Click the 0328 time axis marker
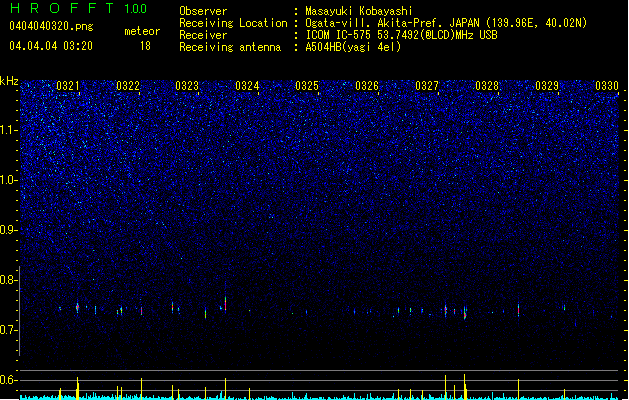The height and width of the screenshot is (400, 629). coord(487,86)
